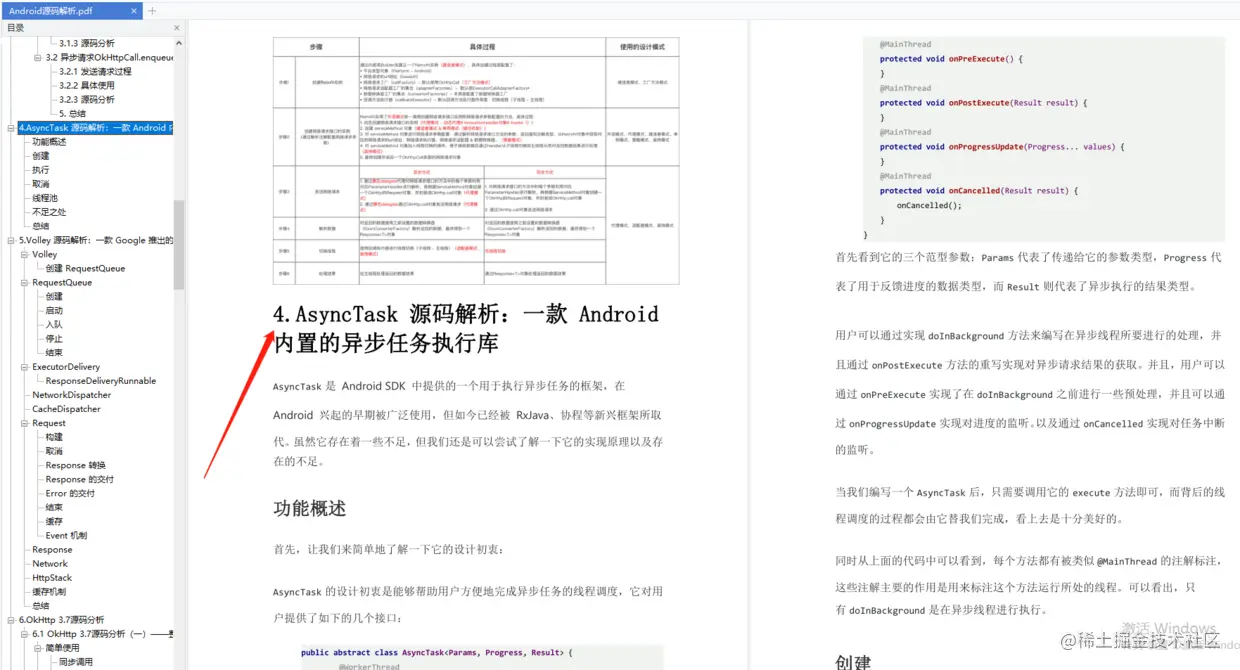Jump to 构建 in outline
The height and width of the screenshot is (670, 1240).
(54, 437)
